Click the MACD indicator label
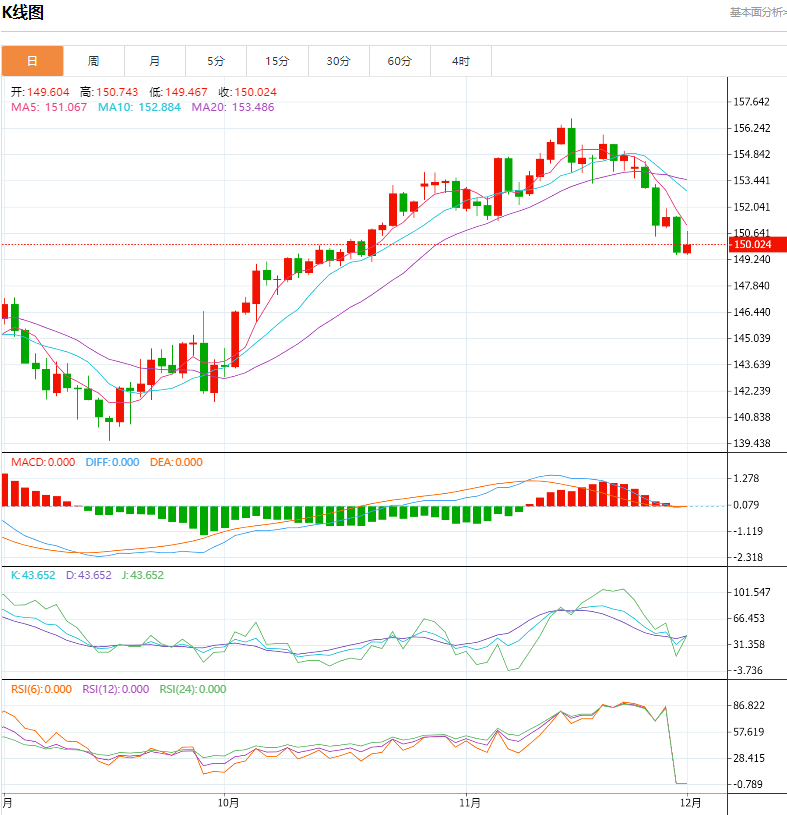Image resolution: width=787 pixels, height=815 pixels. click(43, 462)
